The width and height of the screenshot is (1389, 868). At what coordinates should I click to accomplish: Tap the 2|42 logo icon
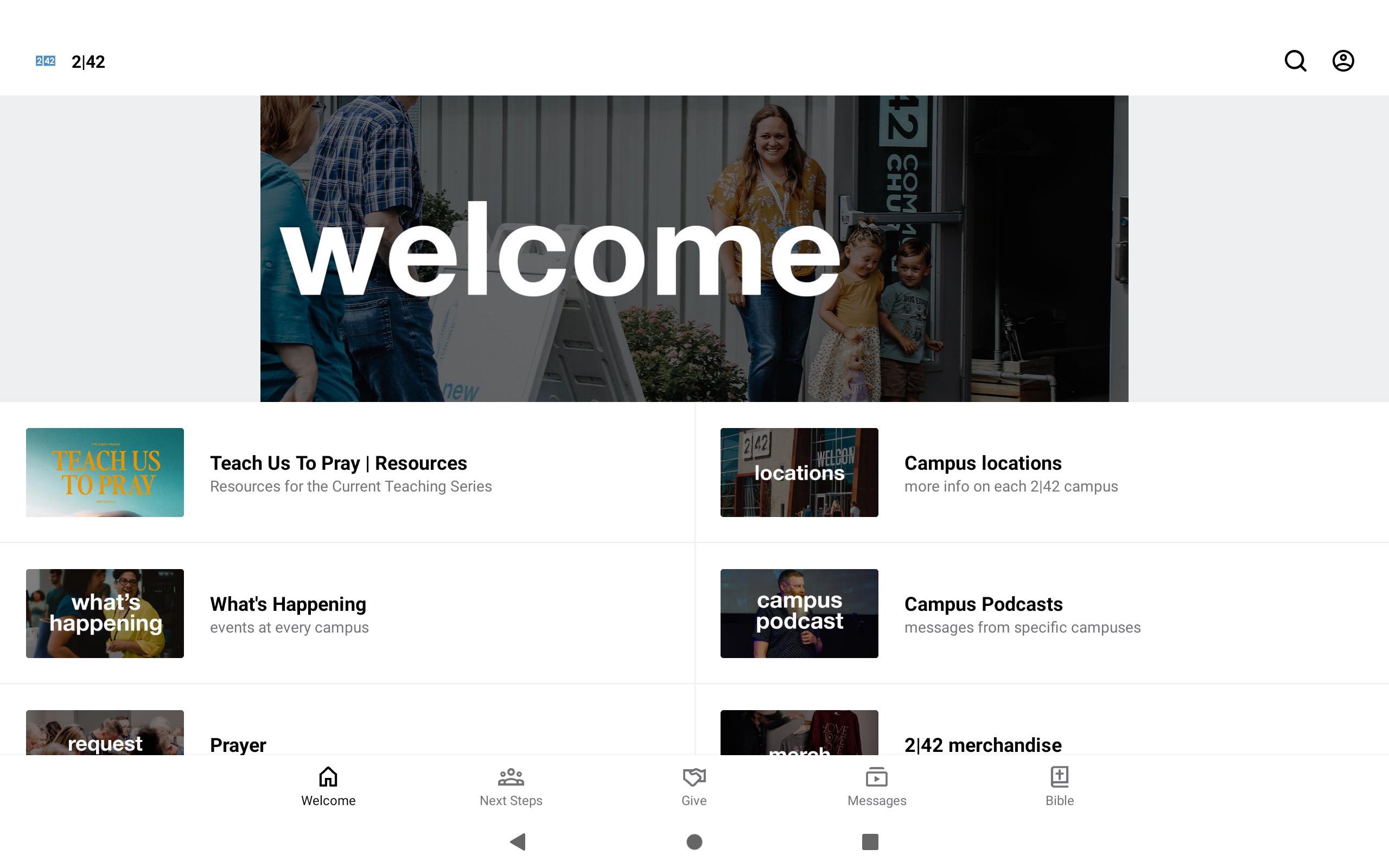[46, 61]
